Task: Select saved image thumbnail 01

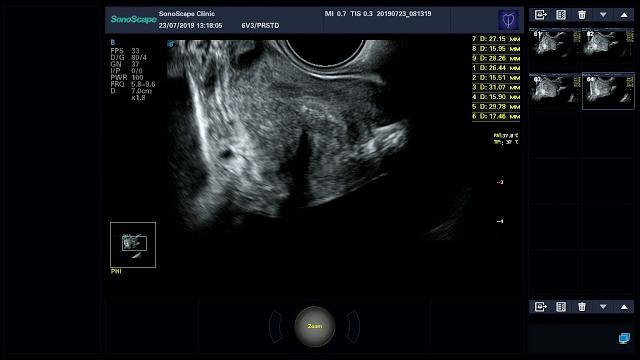Action: pyautogui.click(x=555, y=43)
